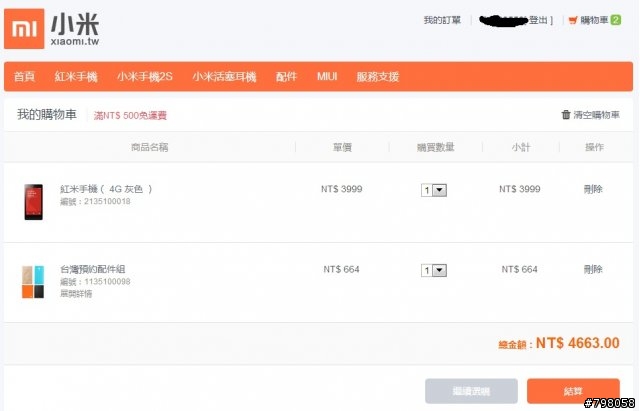Open 小米手機2S navigation tab
Viewport: 640px width, 411px height.
[145, 76]
